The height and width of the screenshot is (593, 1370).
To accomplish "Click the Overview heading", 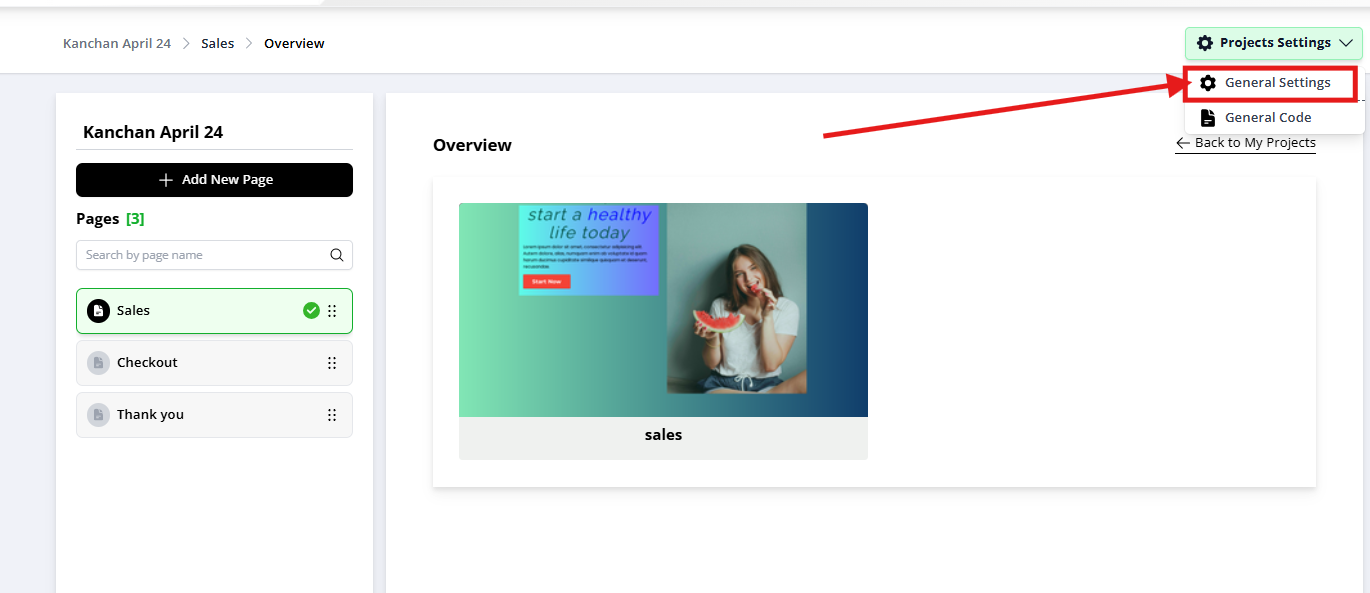I will point(472,145).
